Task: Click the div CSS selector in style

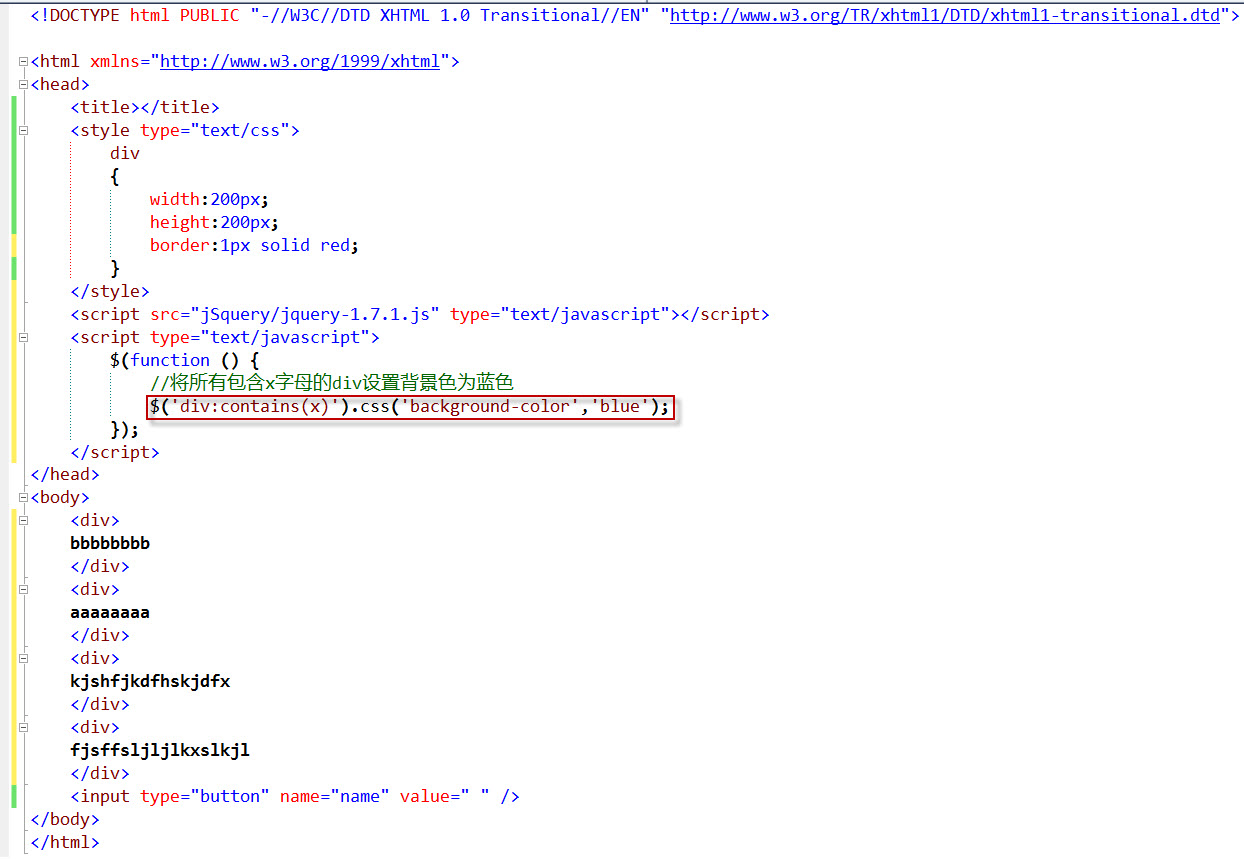Action: point(125,153)
